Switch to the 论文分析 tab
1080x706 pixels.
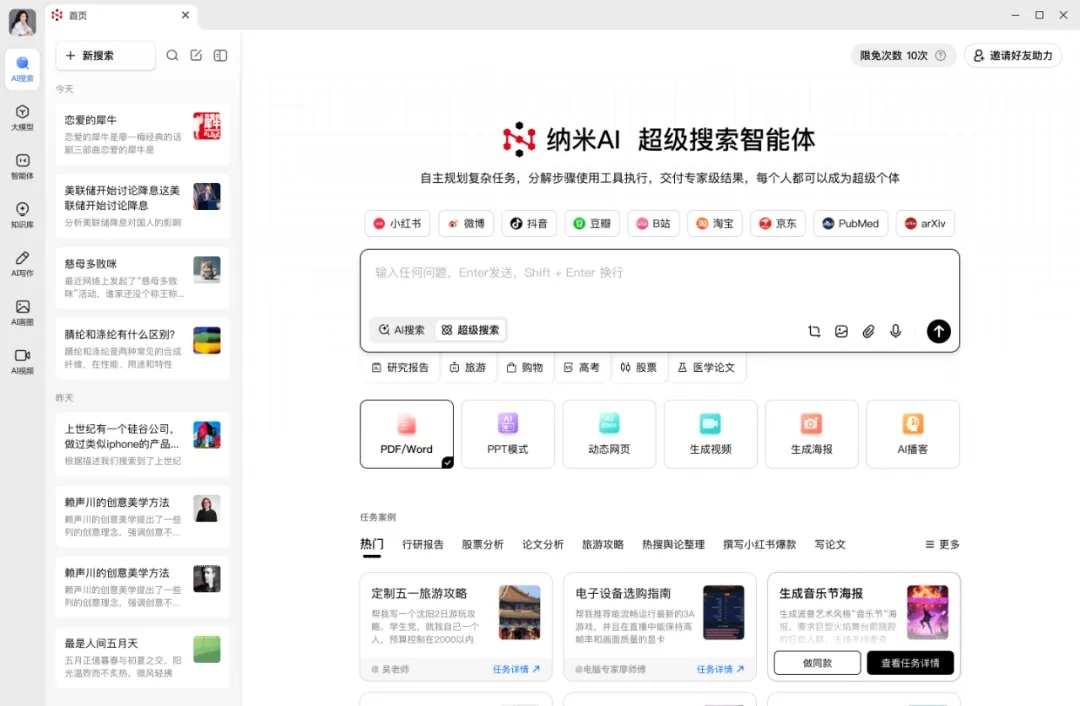pos(543,544)
